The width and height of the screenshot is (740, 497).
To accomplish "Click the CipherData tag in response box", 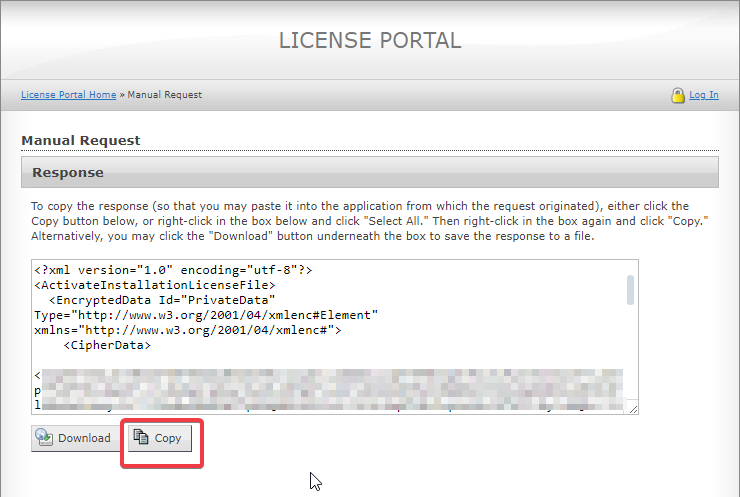I will [106, 345].
